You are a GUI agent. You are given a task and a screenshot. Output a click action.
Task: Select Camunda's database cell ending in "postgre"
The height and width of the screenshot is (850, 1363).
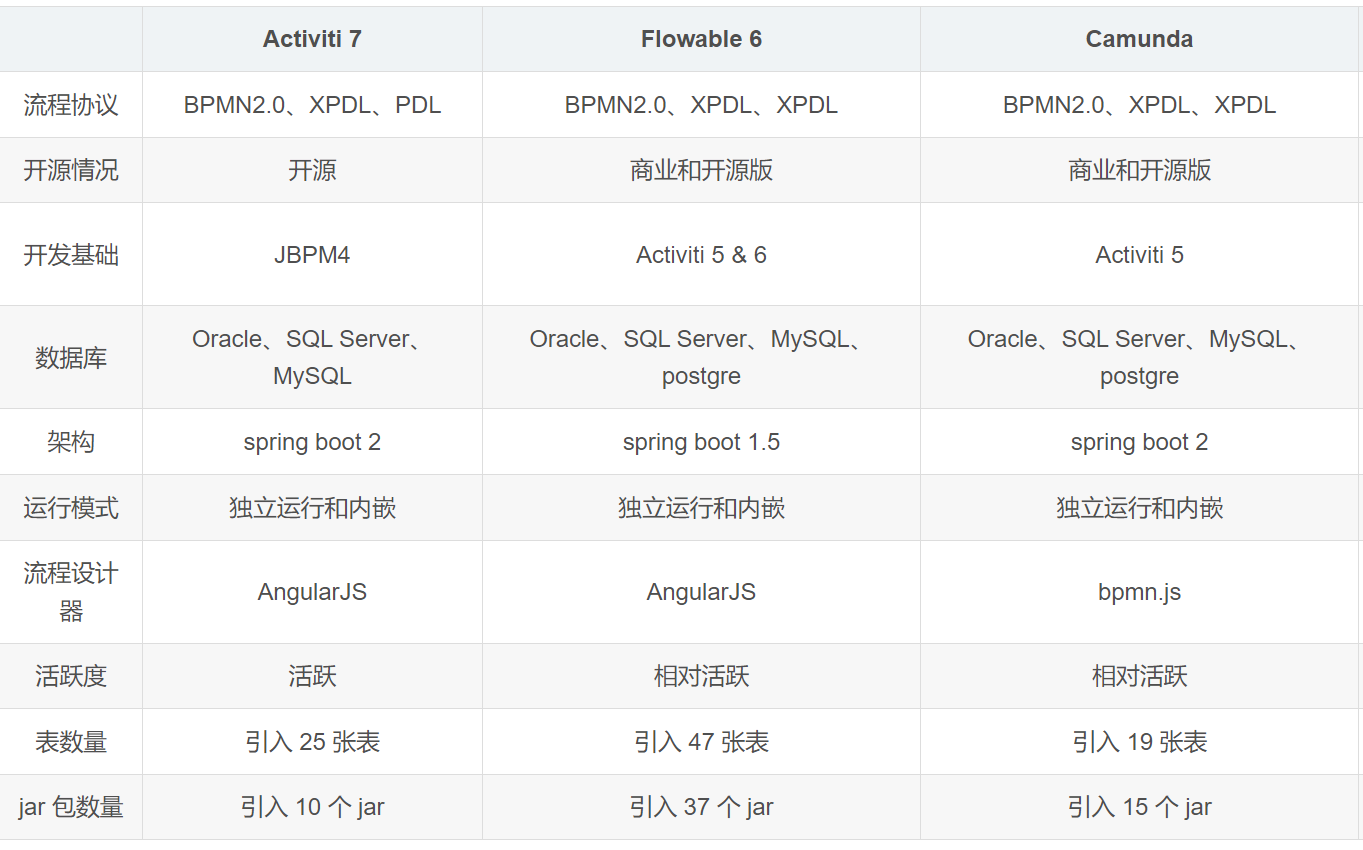(1139, 358)
